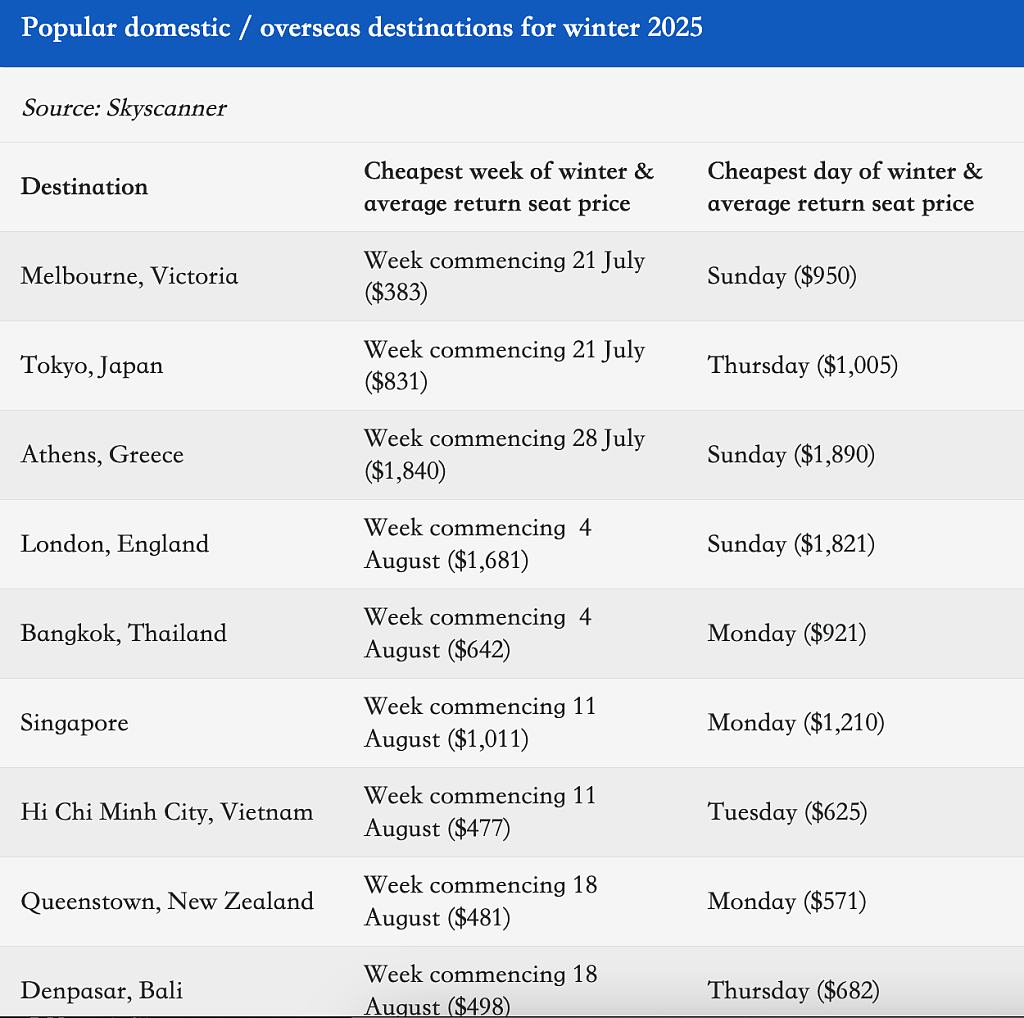Click the Sunday ($950) price cell
Screen dimensions: 1024x1018
[782, 276]
